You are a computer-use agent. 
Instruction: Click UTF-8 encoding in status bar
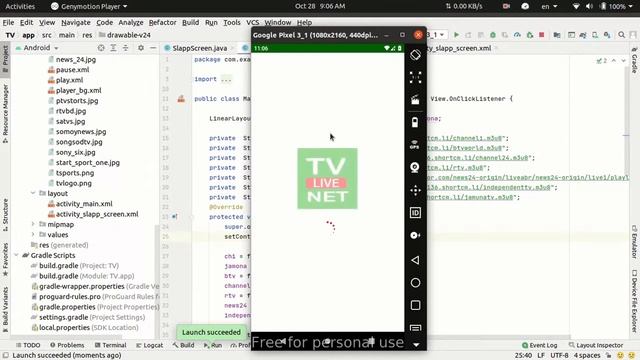coord(559,355)
